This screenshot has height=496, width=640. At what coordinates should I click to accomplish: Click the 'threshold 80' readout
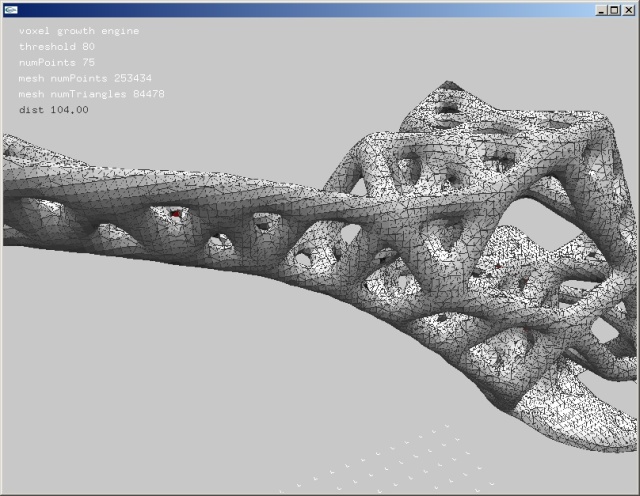57,47
